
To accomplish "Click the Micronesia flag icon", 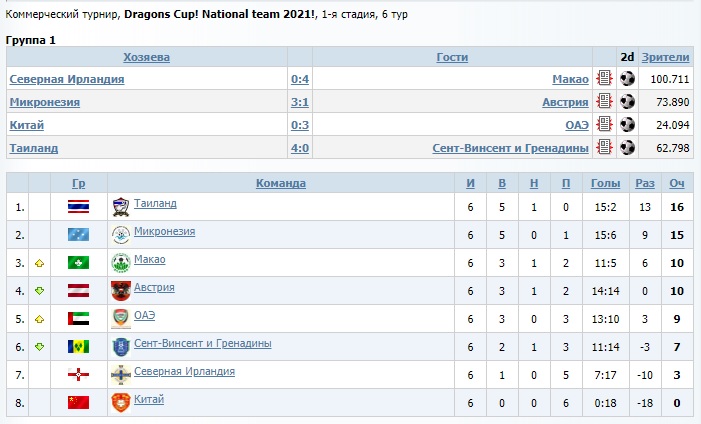I will (x=78, y=234).
